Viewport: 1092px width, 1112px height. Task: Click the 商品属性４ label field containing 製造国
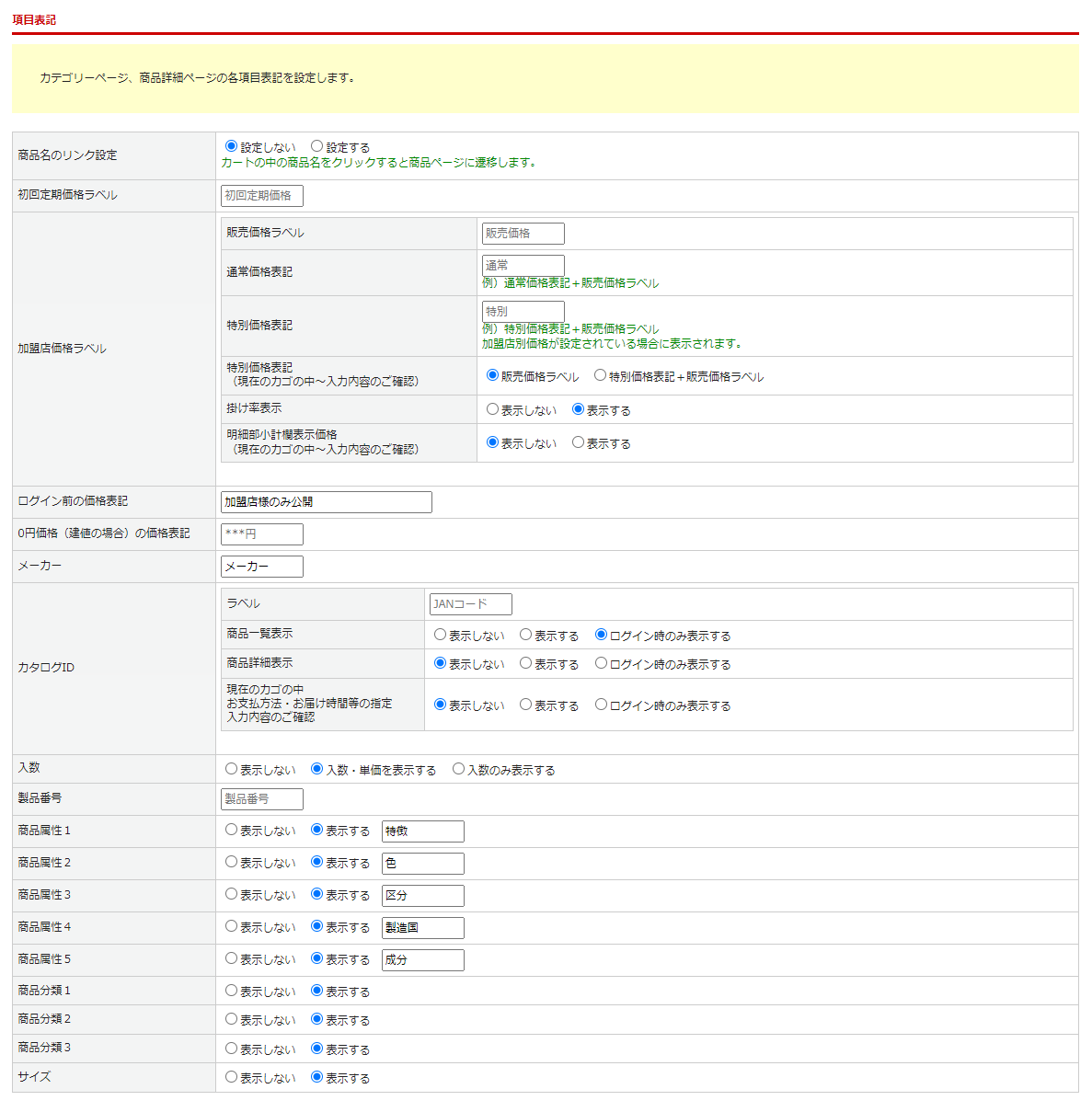tap(422, 928)
